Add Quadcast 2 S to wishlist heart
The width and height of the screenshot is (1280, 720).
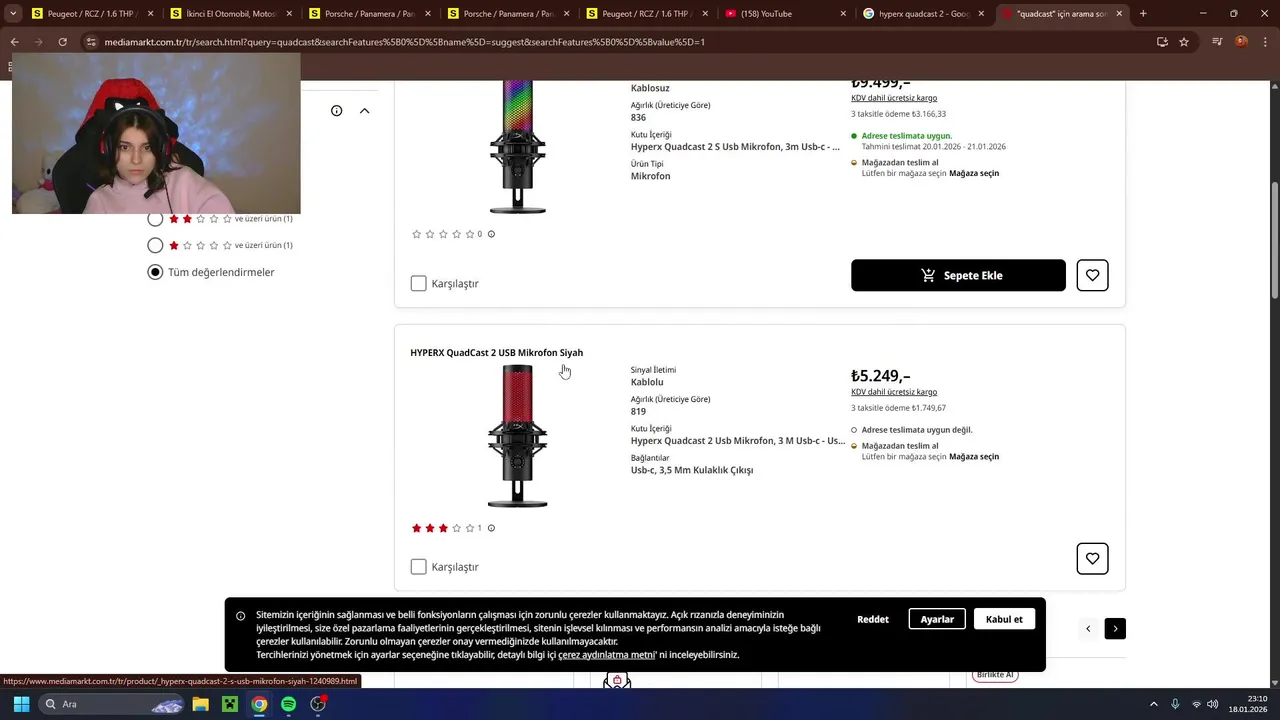tap(1092, 275)
